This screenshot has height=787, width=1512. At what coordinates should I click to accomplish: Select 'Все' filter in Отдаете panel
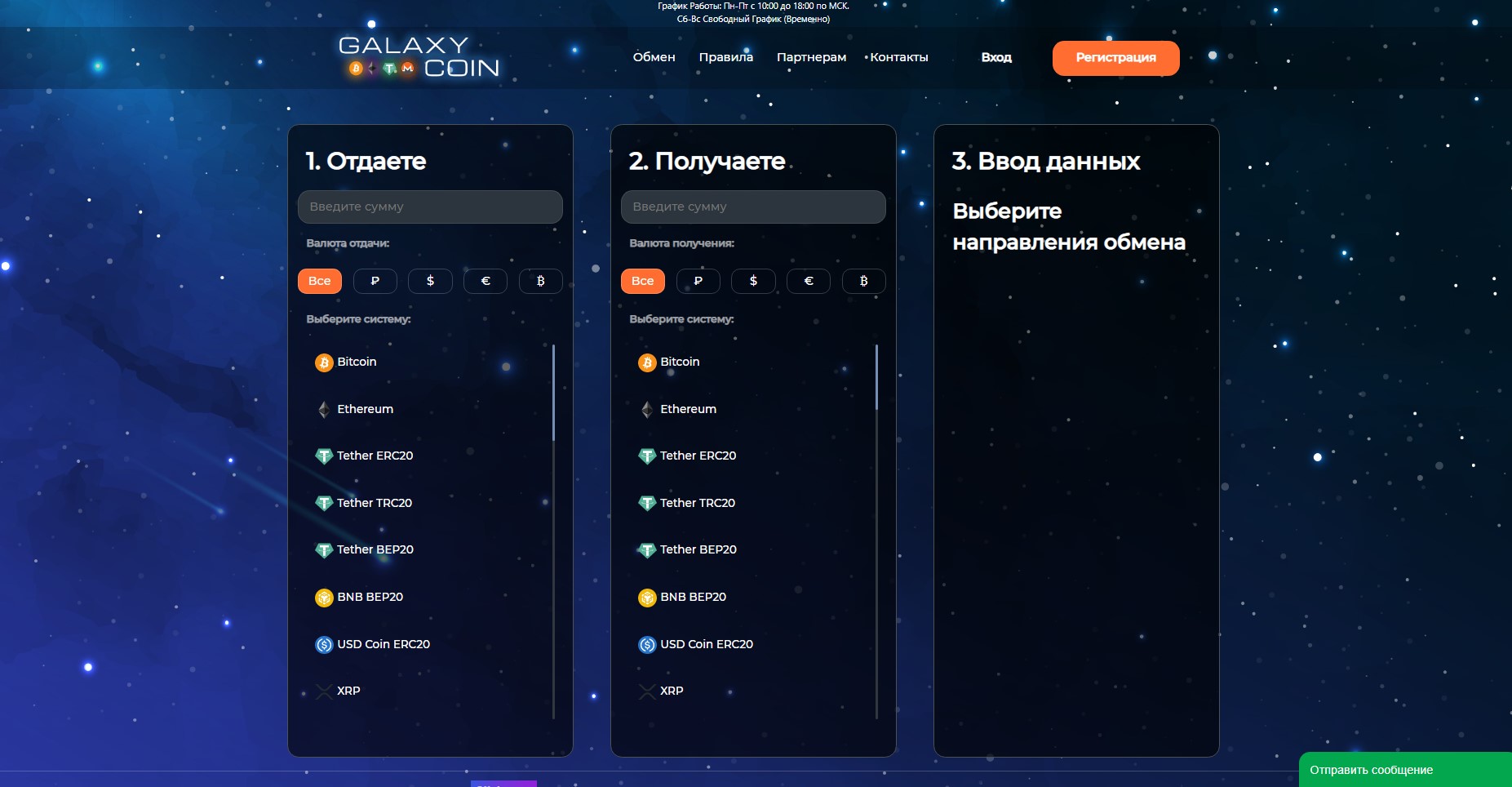320,281
